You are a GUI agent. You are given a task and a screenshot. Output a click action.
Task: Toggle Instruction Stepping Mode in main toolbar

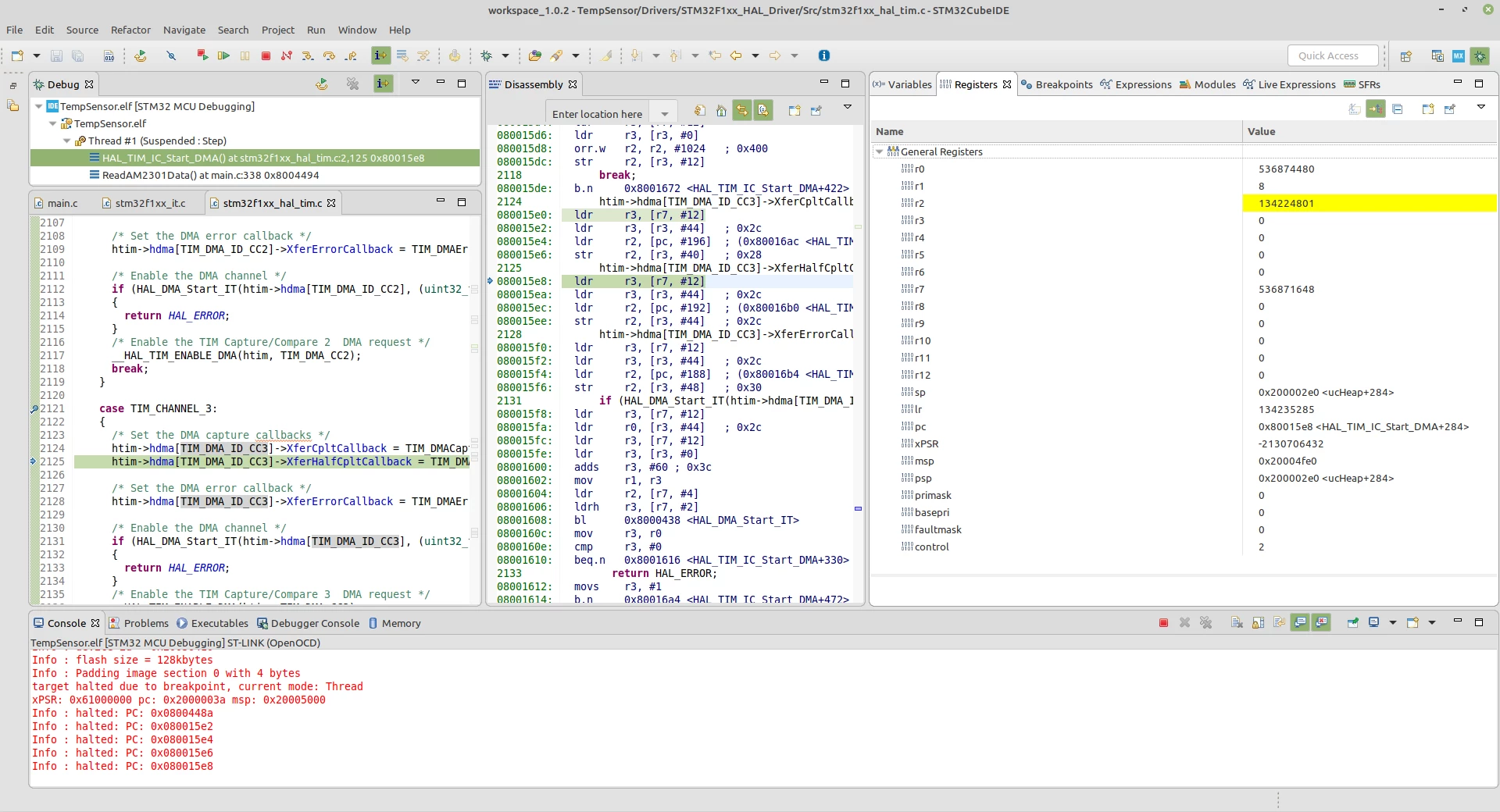pos(380,55)
